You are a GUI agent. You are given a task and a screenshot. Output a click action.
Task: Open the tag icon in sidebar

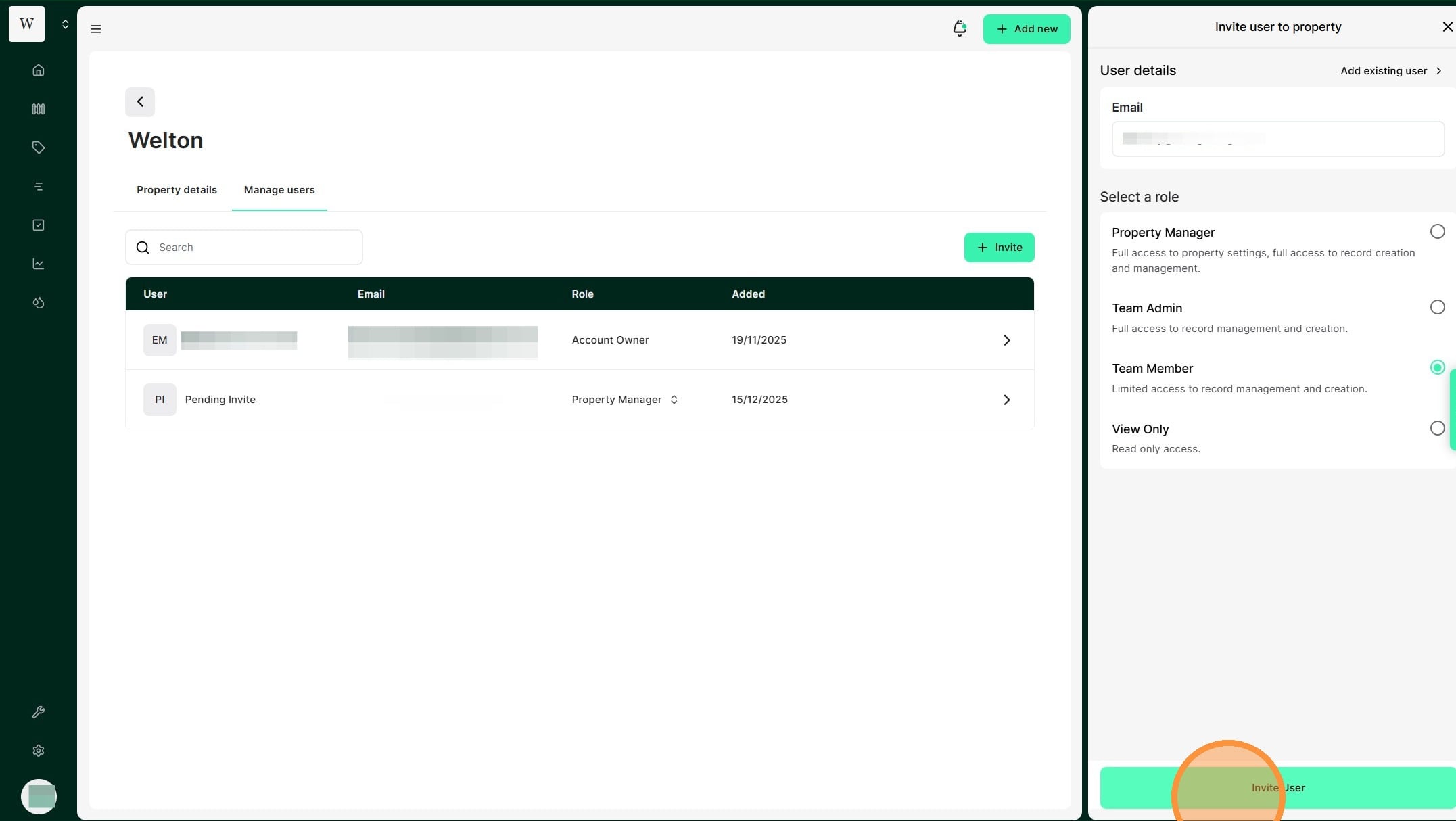point(39,147)
